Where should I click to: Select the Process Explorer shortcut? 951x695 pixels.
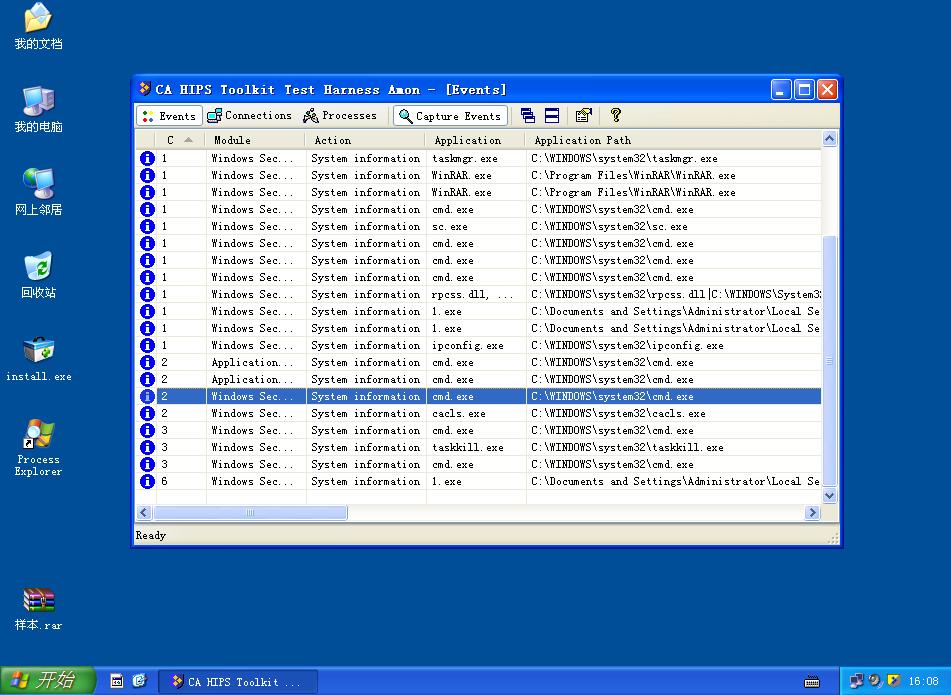point(38,447)
